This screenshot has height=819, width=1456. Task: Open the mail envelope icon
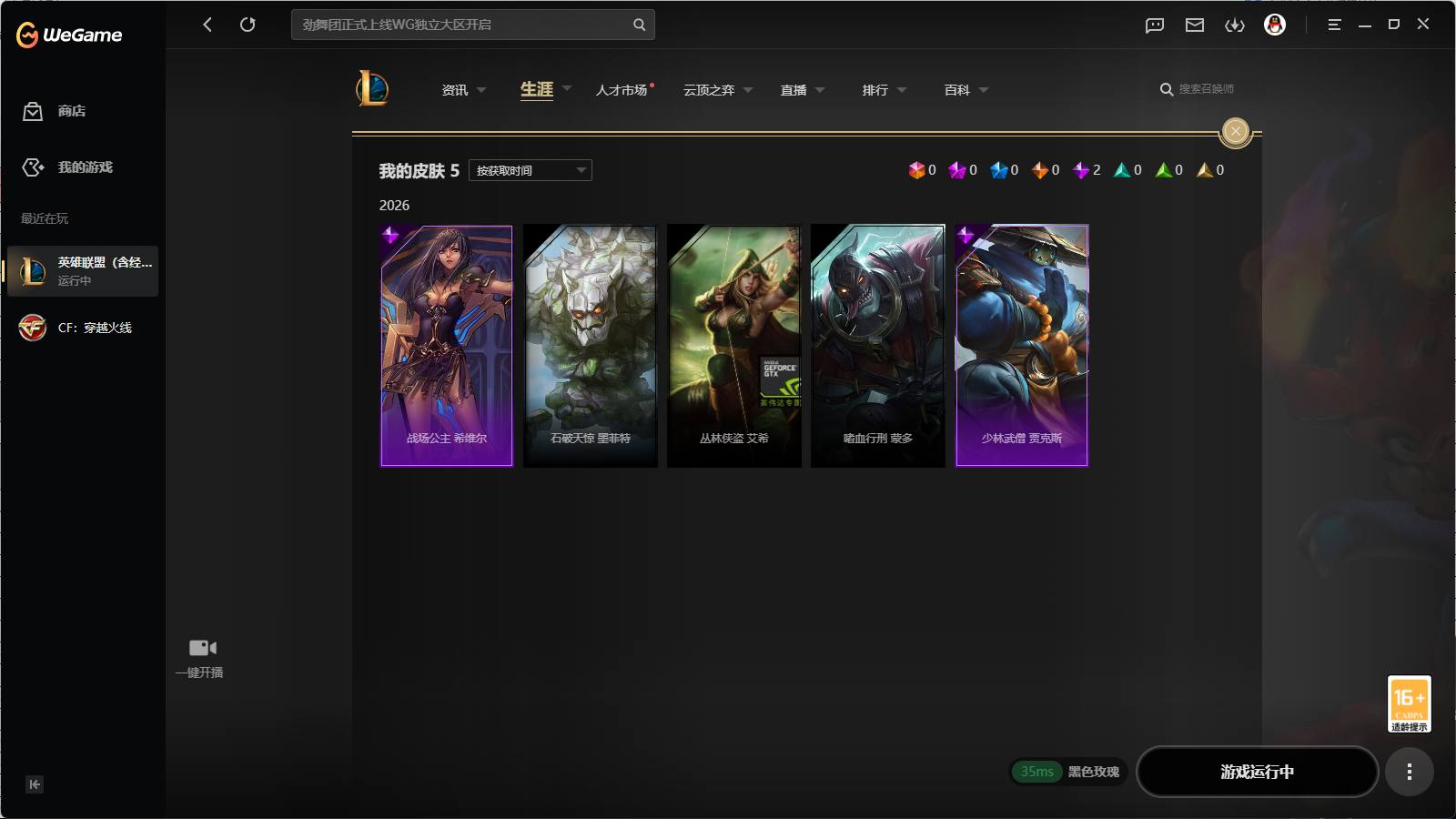[x=1195, y=25]
